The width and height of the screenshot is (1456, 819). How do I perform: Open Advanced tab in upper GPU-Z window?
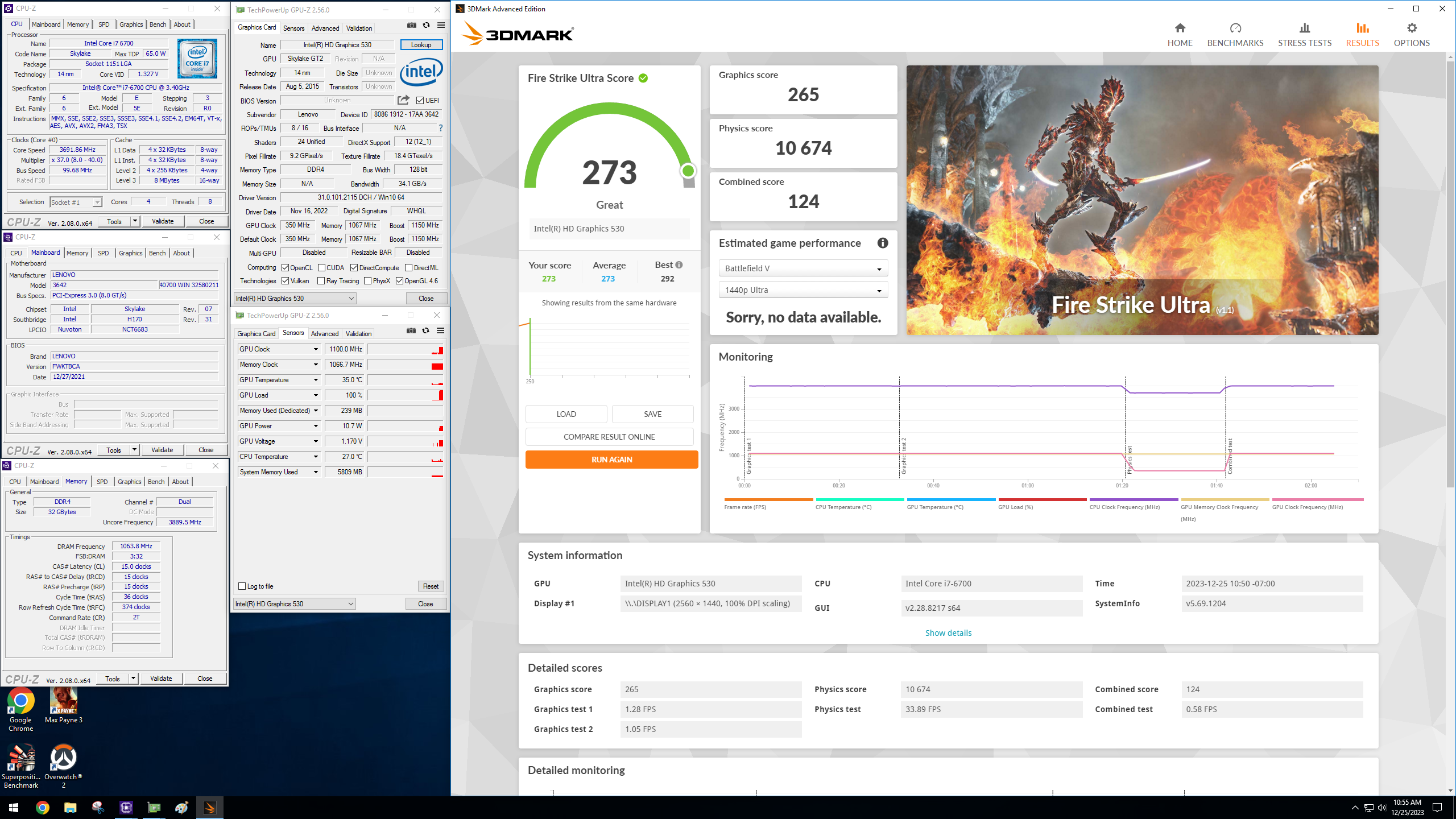(x=325, y=28)
